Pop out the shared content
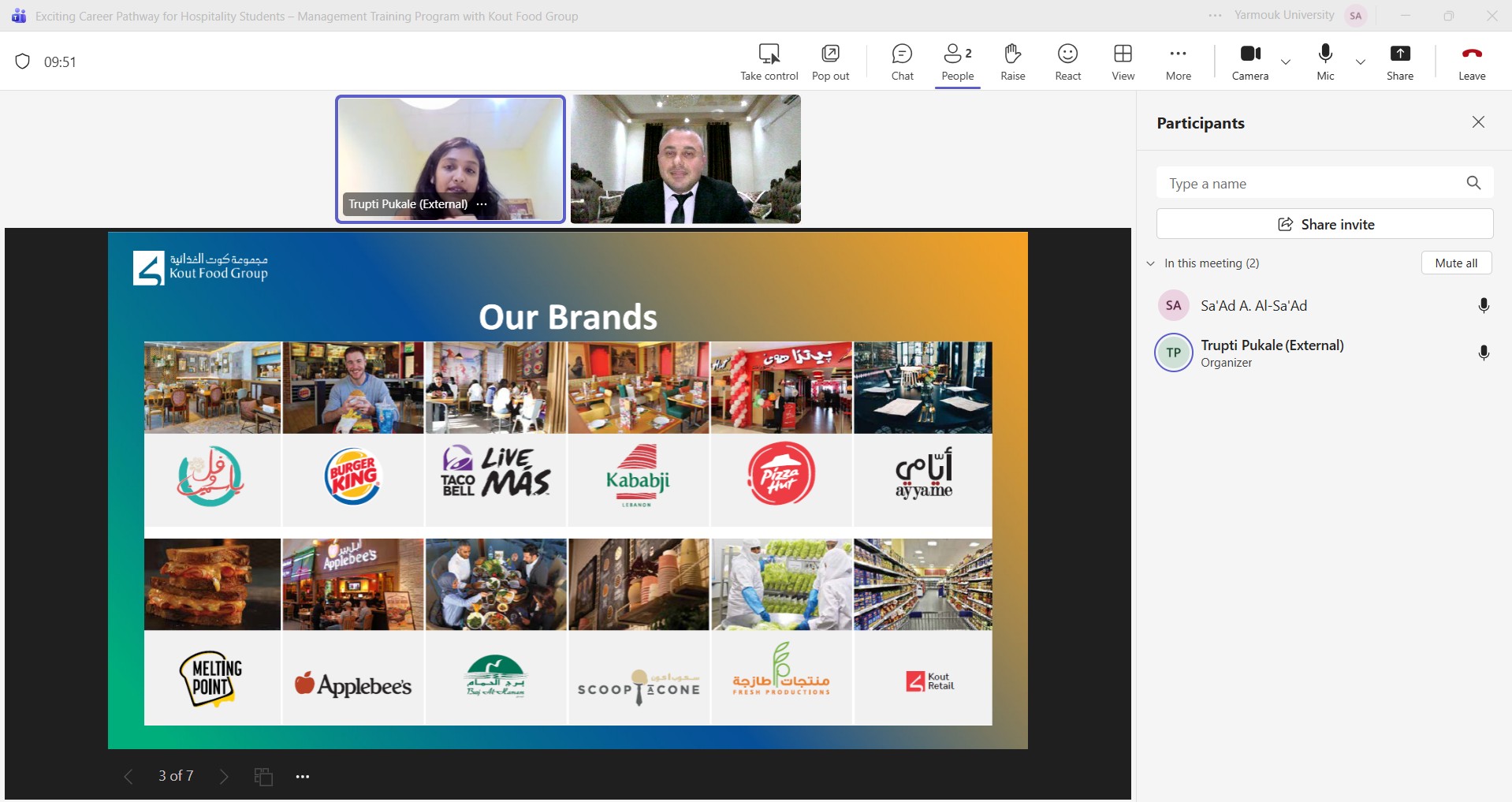This screenshot has width=1512, height=802. point(830,54)
